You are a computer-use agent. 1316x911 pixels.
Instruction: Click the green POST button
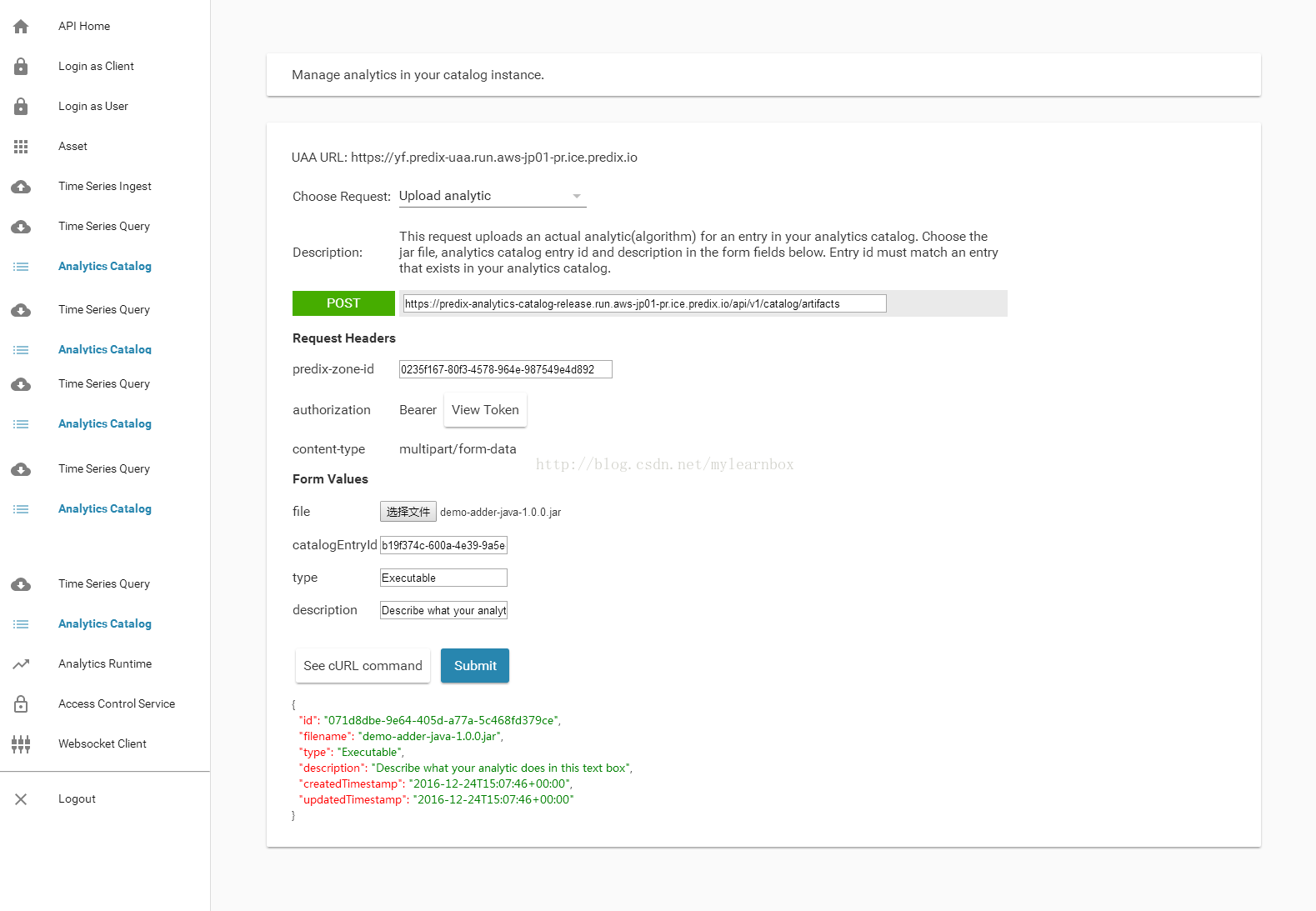click(343, 303)
